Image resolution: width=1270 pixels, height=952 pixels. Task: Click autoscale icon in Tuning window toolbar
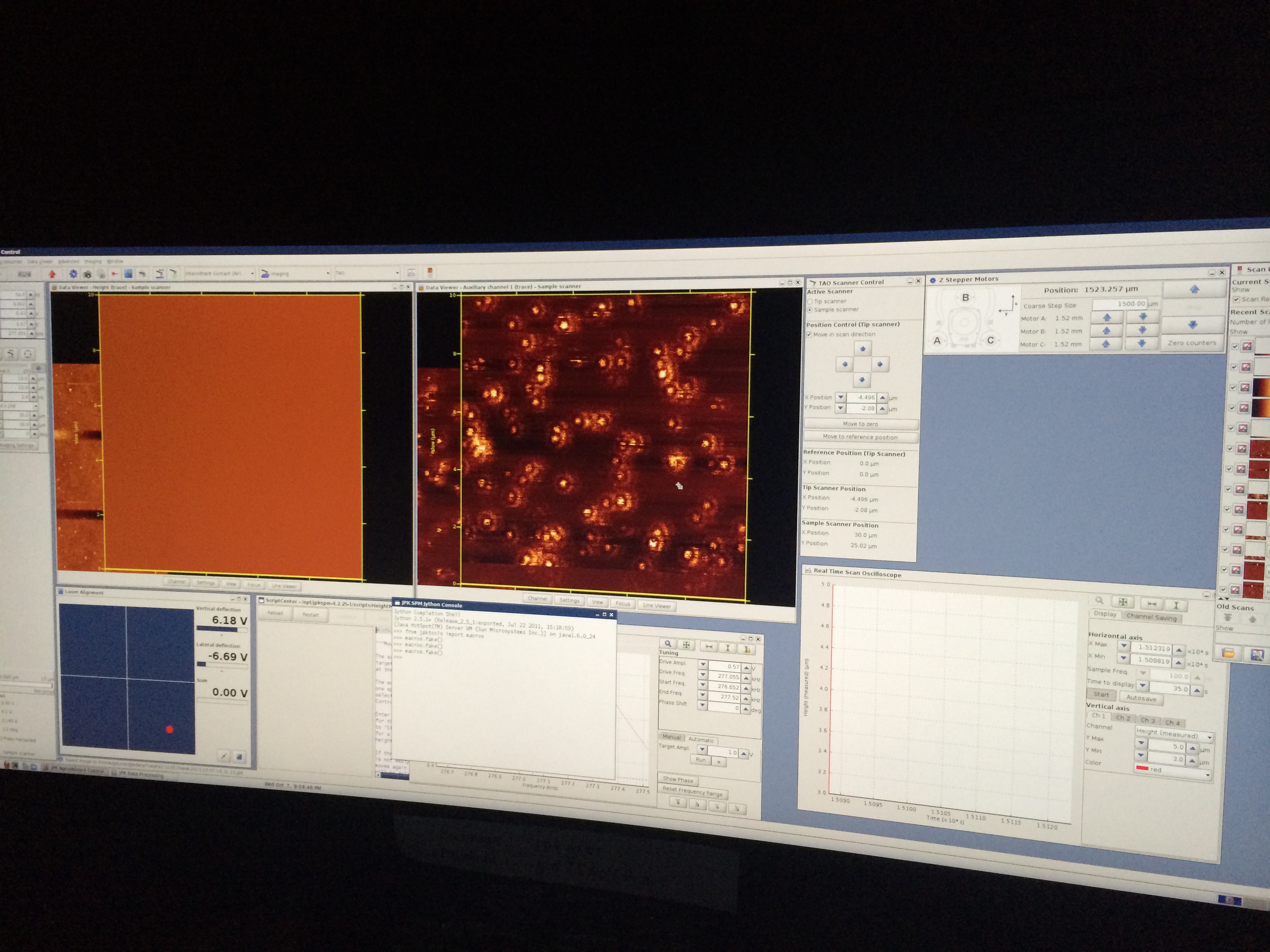click(686, 645)
